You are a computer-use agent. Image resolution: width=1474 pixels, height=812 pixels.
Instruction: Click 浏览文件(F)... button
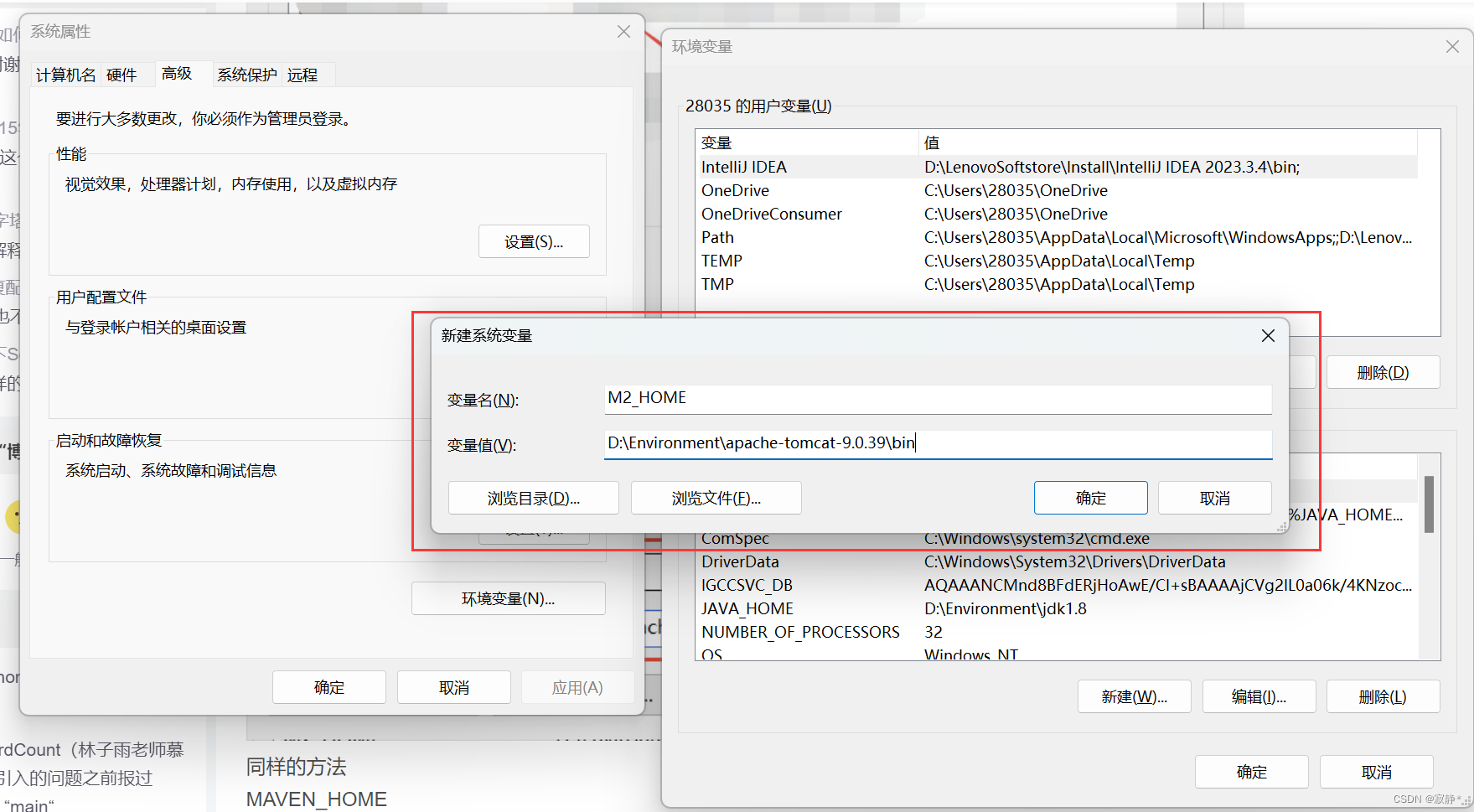pos(716,498)
